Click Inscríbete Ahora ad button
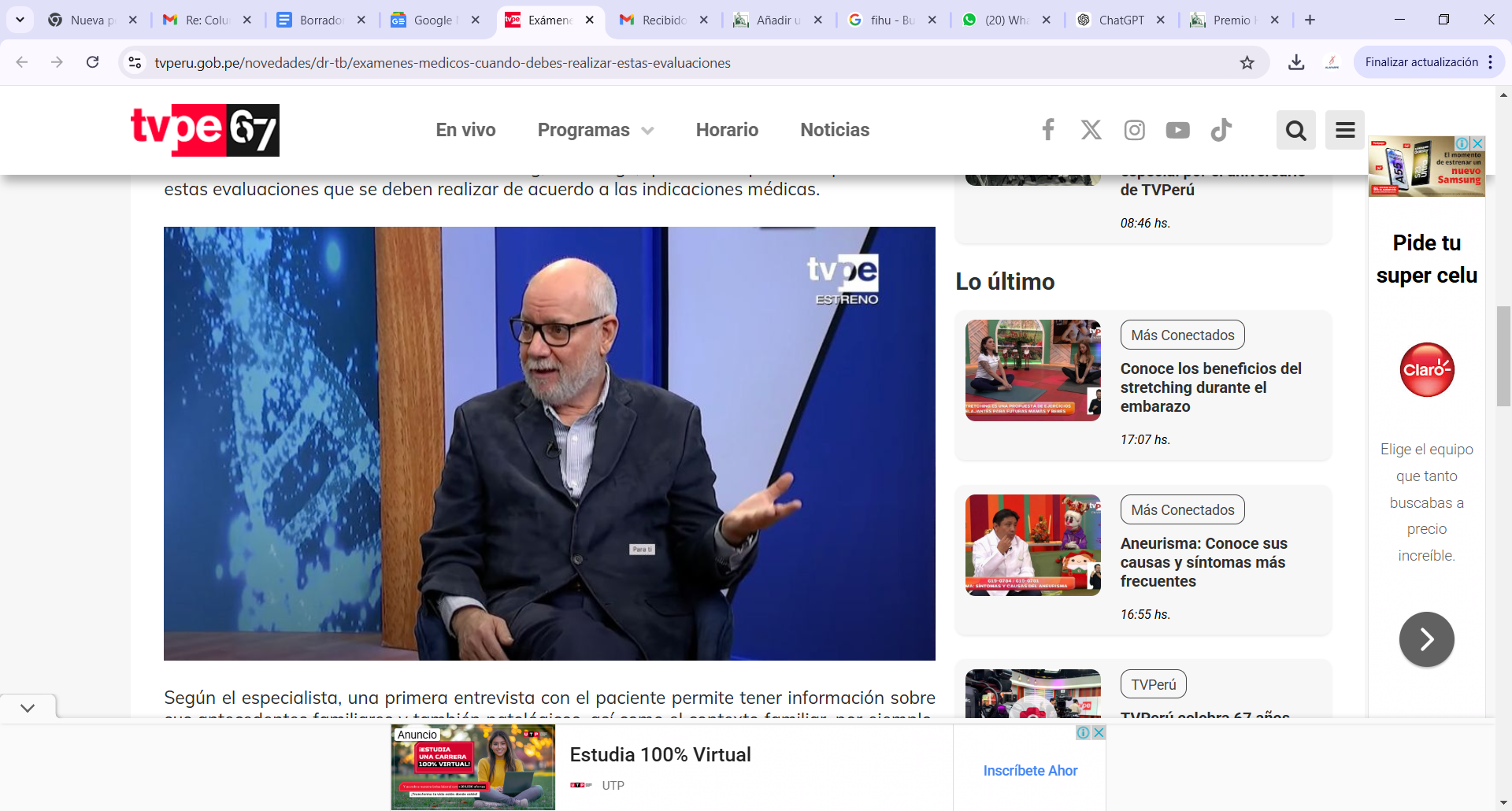Image resolution: width=1512 pixels, height=811 pixels. [1030, 771]
